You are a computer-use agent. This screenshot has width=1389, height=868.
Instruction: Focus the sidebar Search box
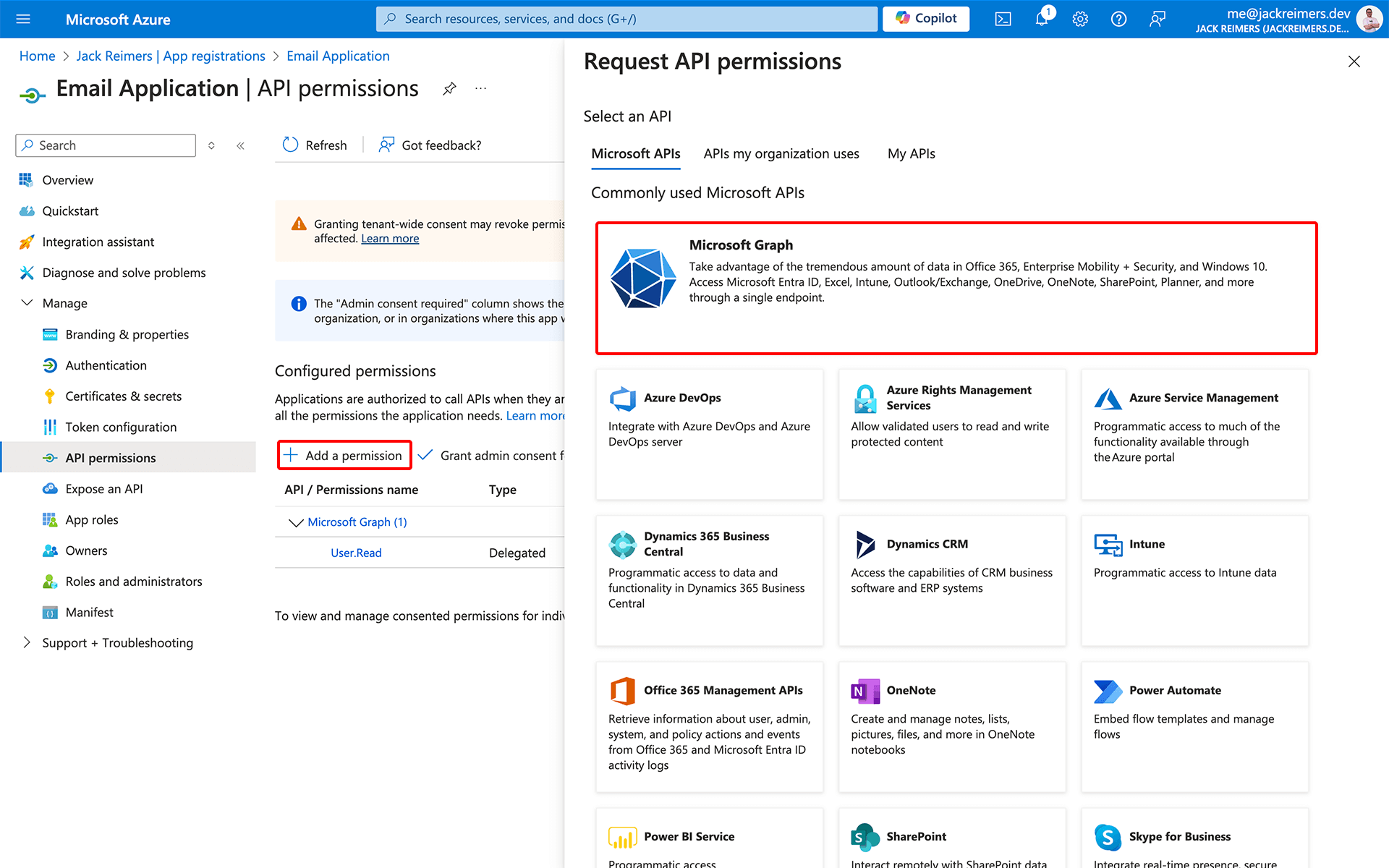106,145
